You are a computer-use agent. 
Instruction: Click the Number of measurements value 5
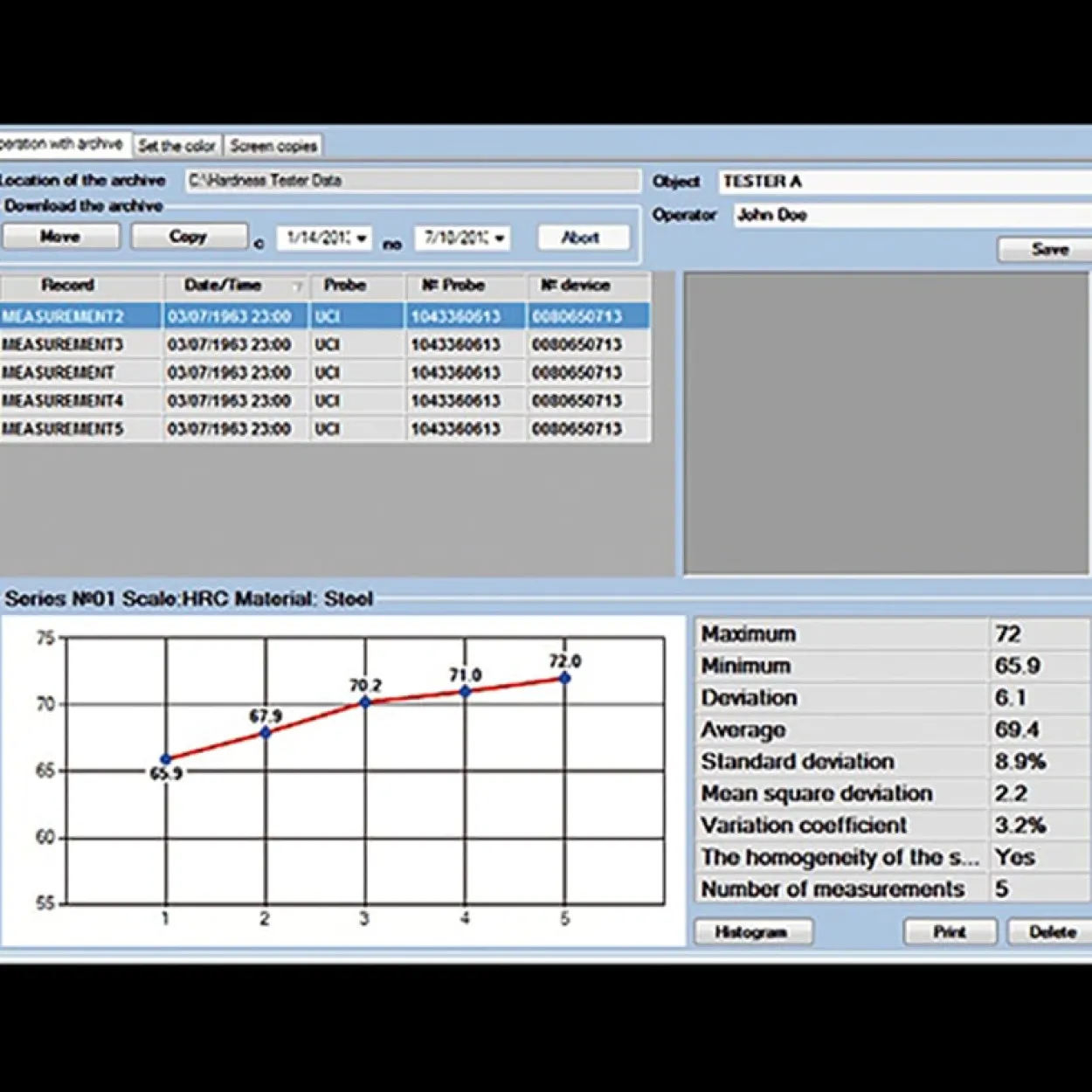[1002, 889]
